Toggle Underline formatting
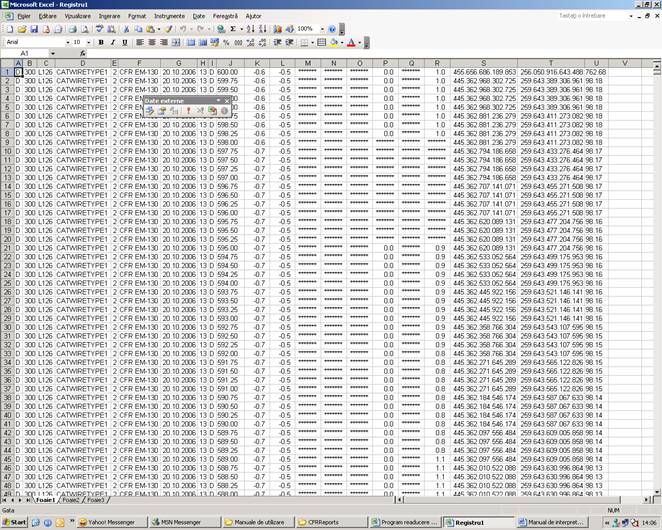Viewport: 662px width, 530px height. (x=125, y=42)
